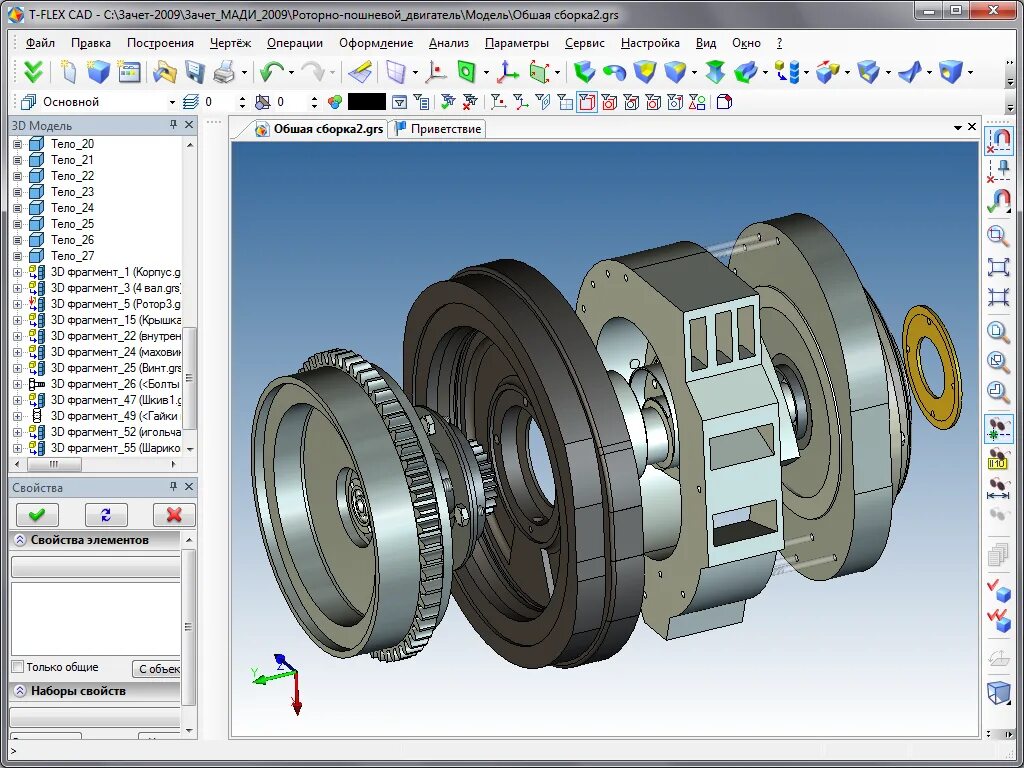
Task: Open the undo history dropdown arrow
Action: (x=291, y=72)
